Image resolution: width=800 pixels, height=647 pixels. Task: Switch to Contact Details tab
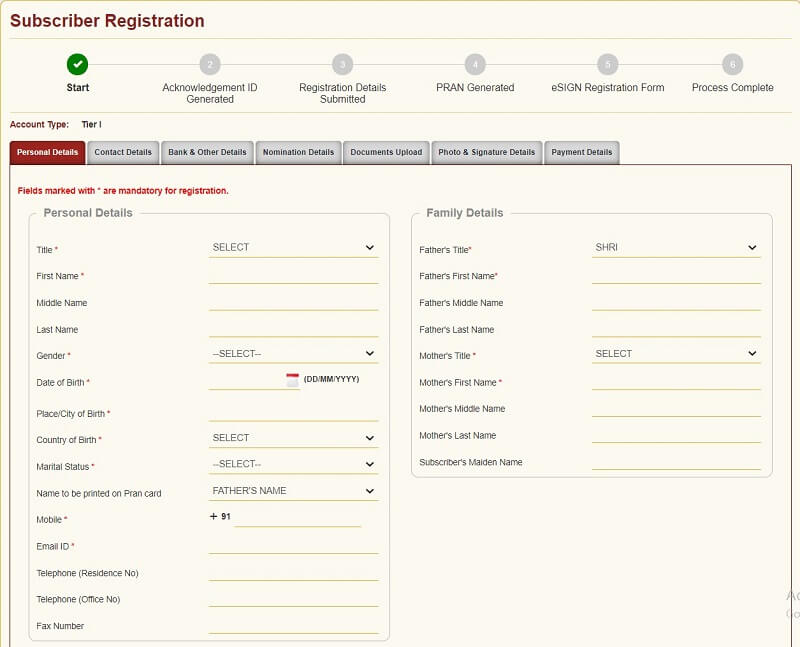click(123, 152)
